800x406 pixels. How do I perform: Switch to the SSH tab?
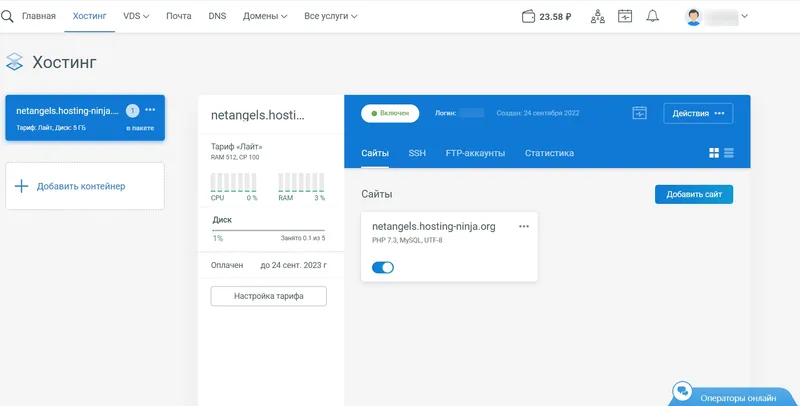(417, 153)
